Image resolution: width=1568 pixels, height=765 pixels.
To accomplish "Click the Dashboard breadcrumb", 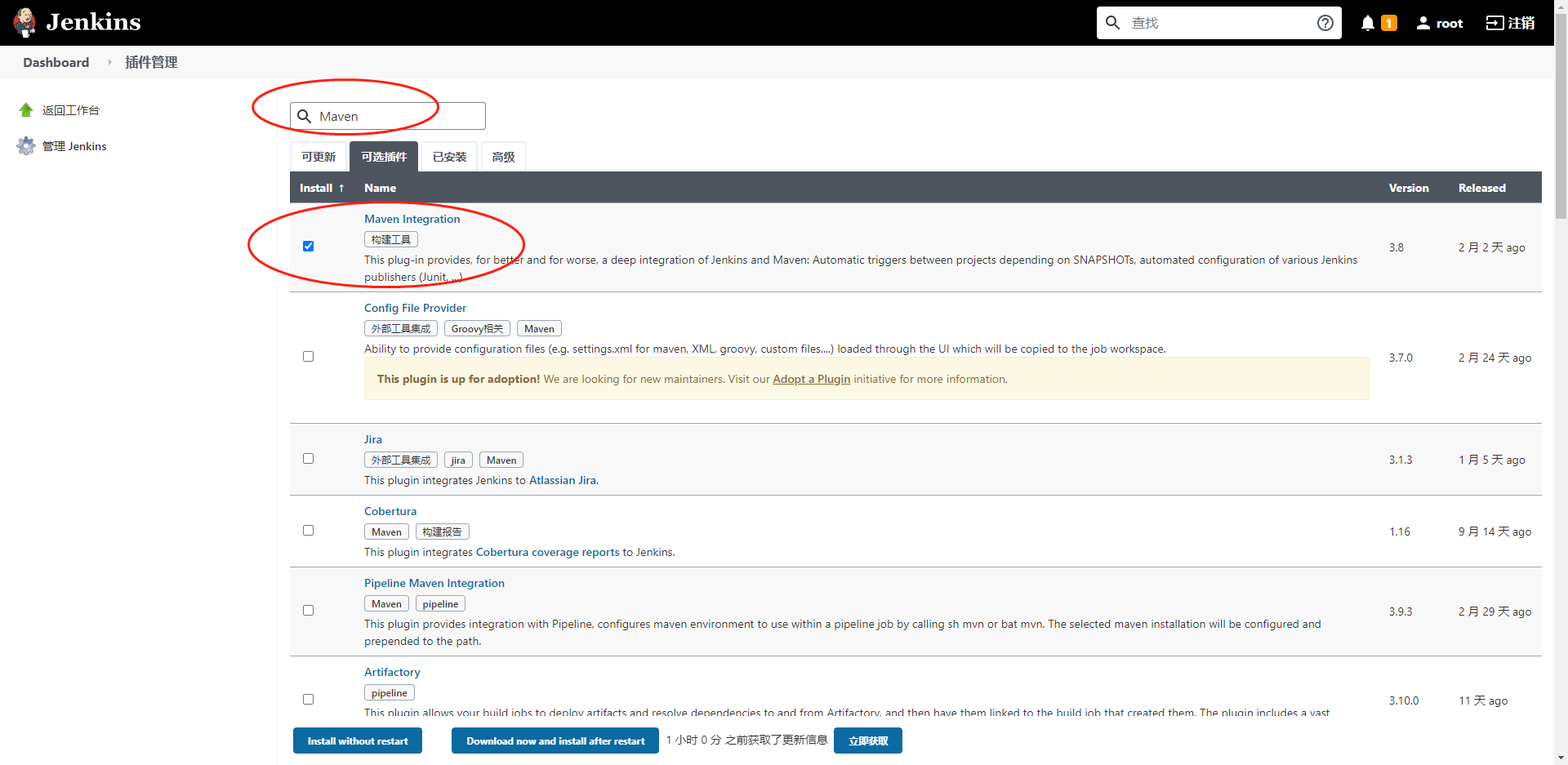I will (x=56, y=62).
